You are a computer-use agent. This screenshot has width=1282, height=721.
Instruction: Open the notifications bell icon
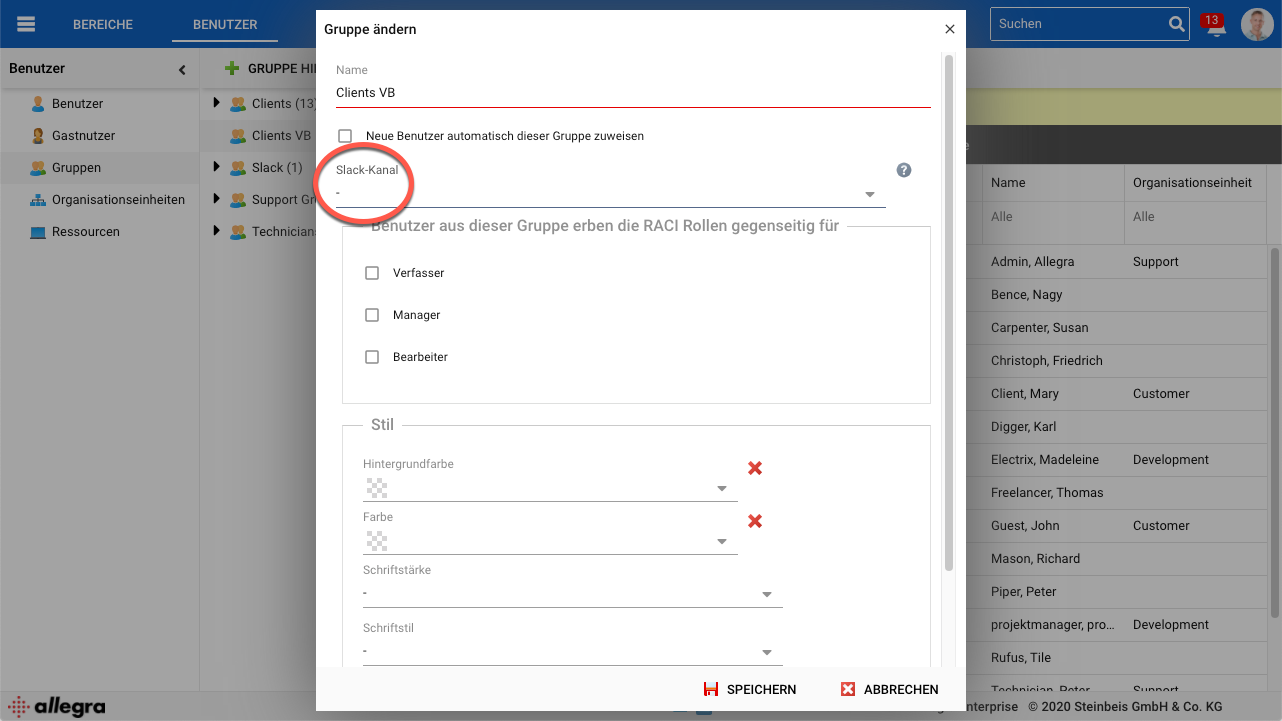pos(1215,26)
